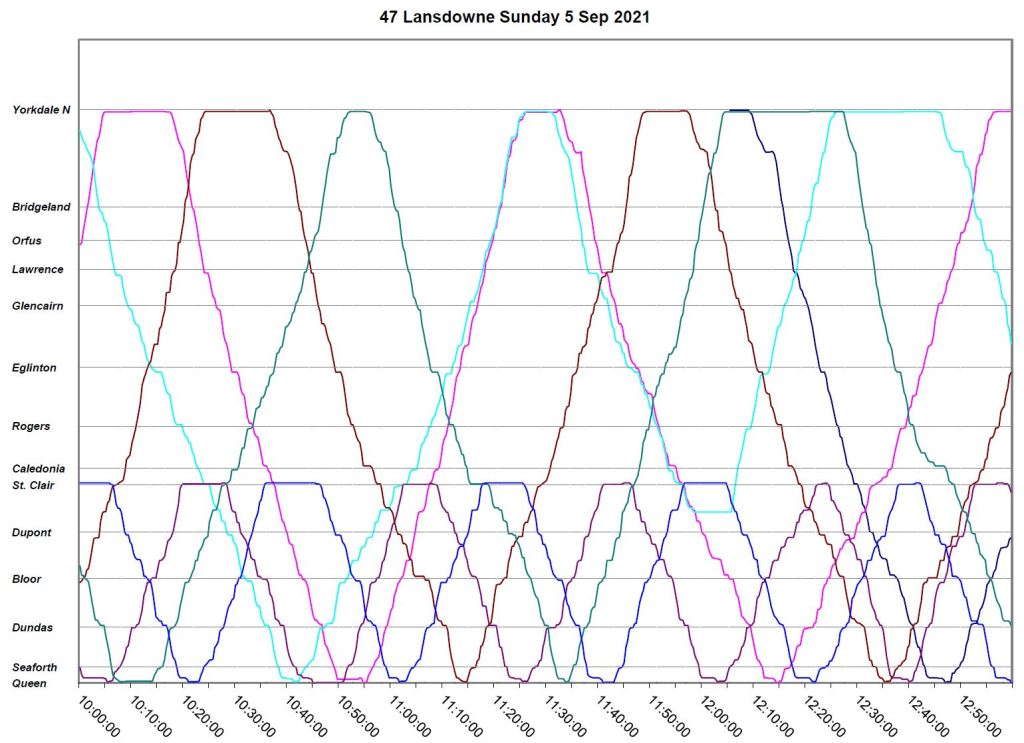Click the Caledonia stop label
1024x743 pixels.
(39, 468)
